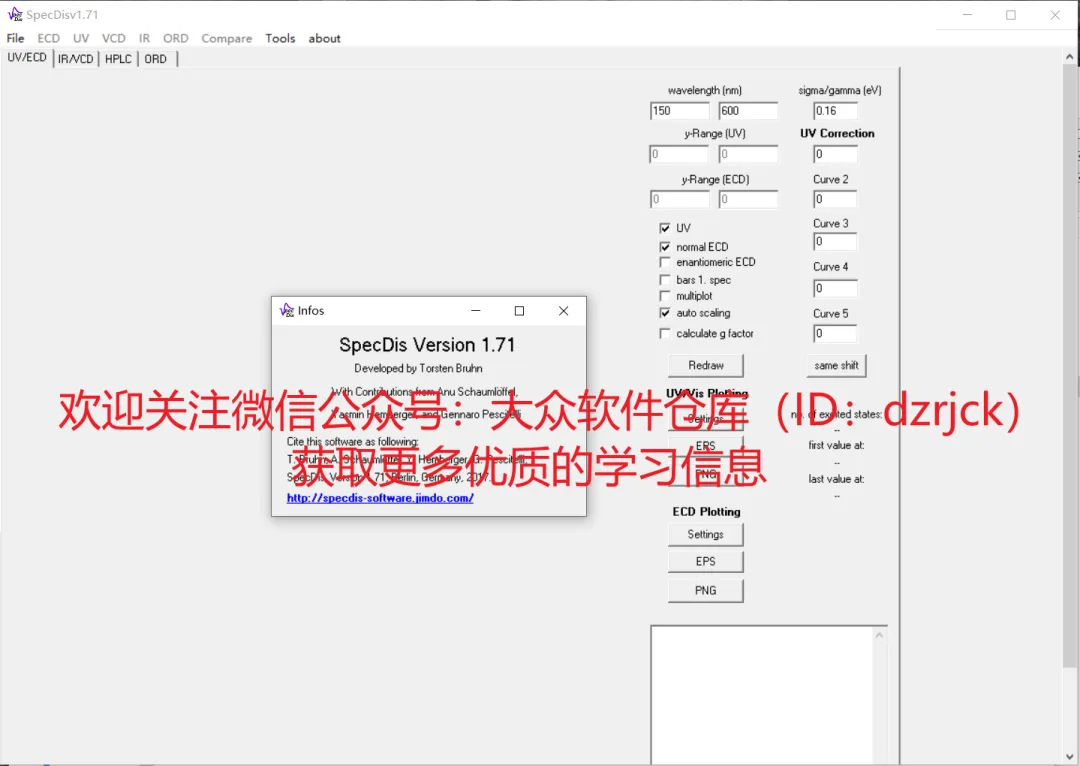Click main window scrollbar down arrow
The width and height of the screenshot is (1080, 766).
click(x=1069, y=757)
